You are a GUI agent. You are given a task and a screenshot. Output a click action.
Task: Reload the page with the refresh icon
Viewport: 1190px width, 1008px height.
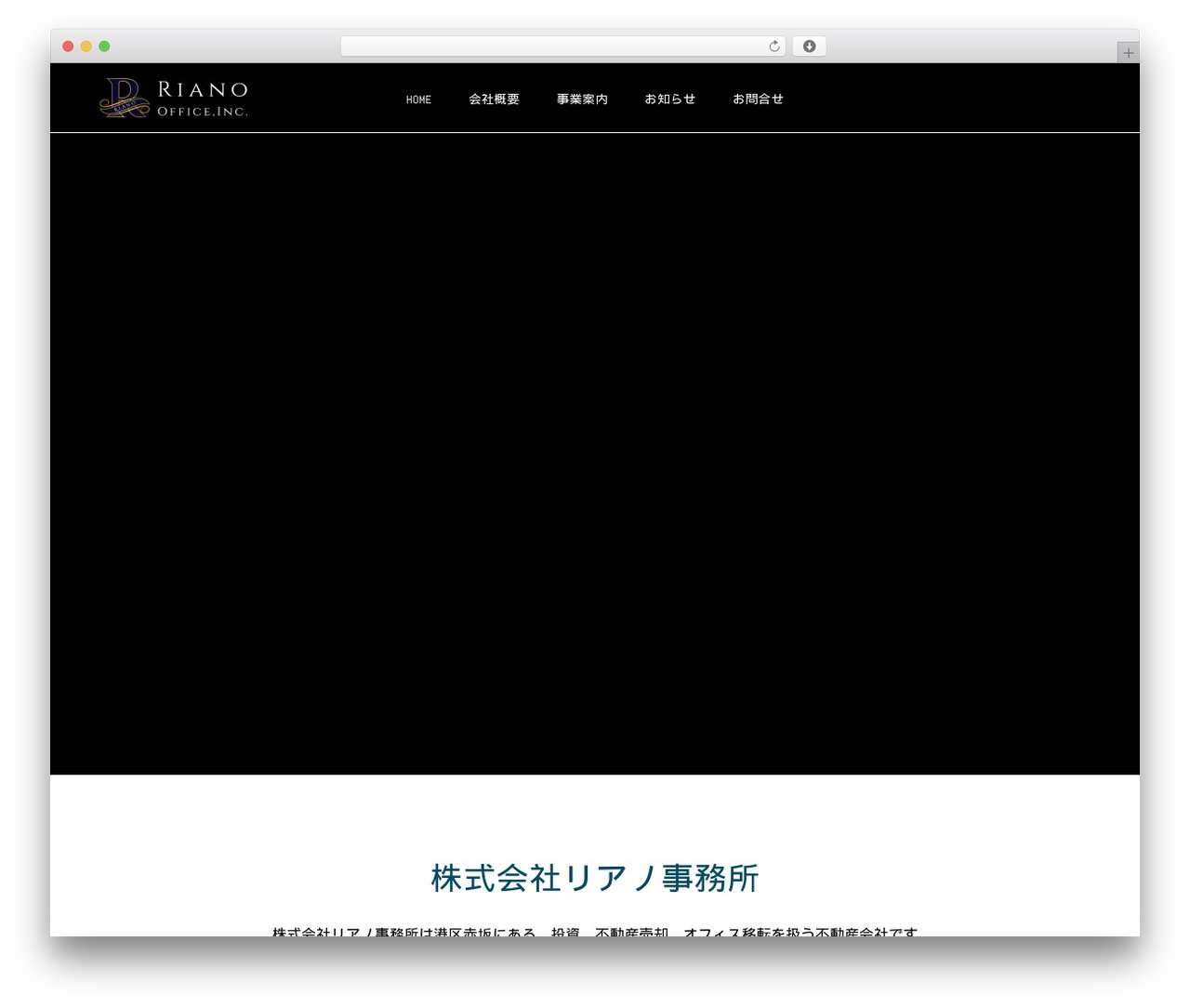click(774, 46)
